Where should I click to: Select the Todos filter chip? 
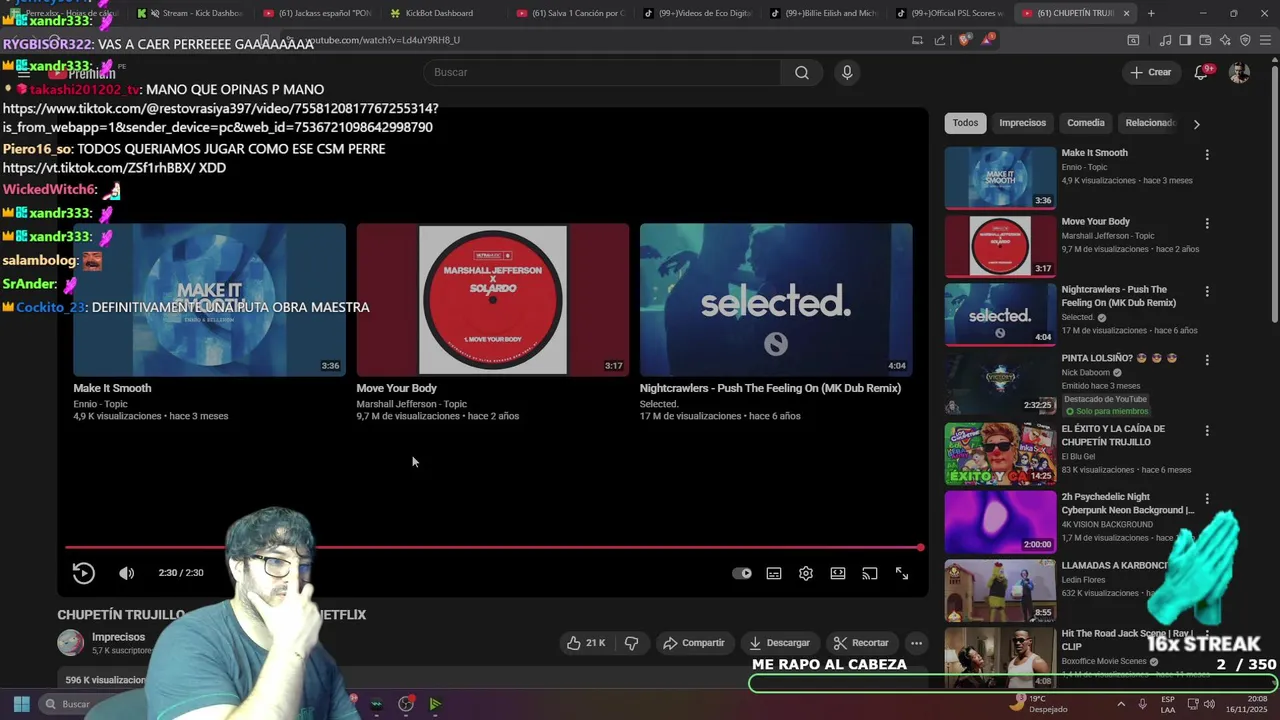coord(965,123)
